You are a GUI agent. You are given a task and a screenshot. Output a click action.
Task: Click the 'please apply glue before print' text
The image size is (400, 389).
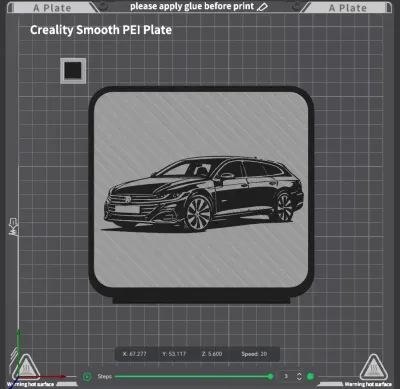[x=192, y=6]
